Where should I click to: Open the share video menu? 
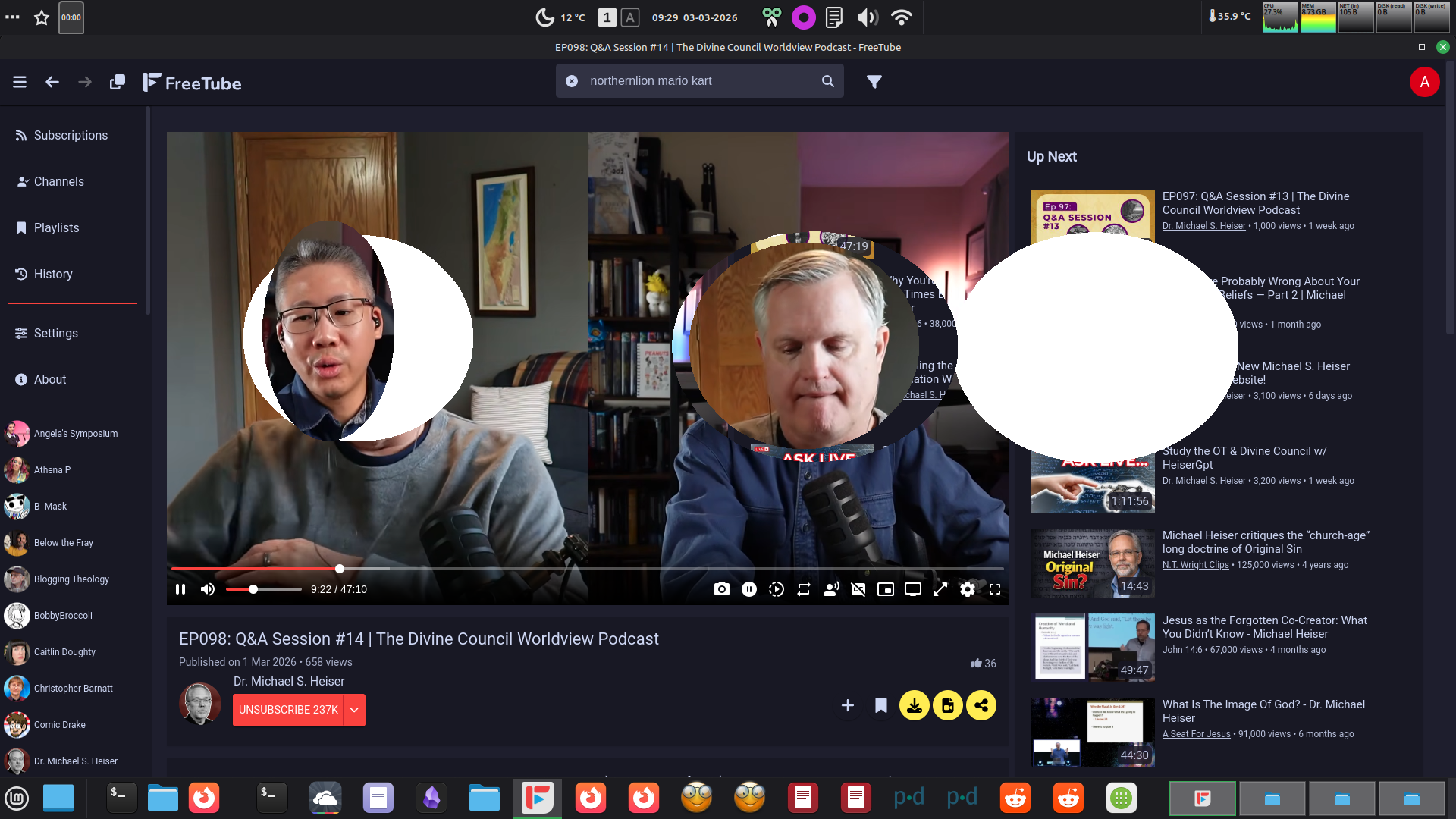click(x=981, y=705)
